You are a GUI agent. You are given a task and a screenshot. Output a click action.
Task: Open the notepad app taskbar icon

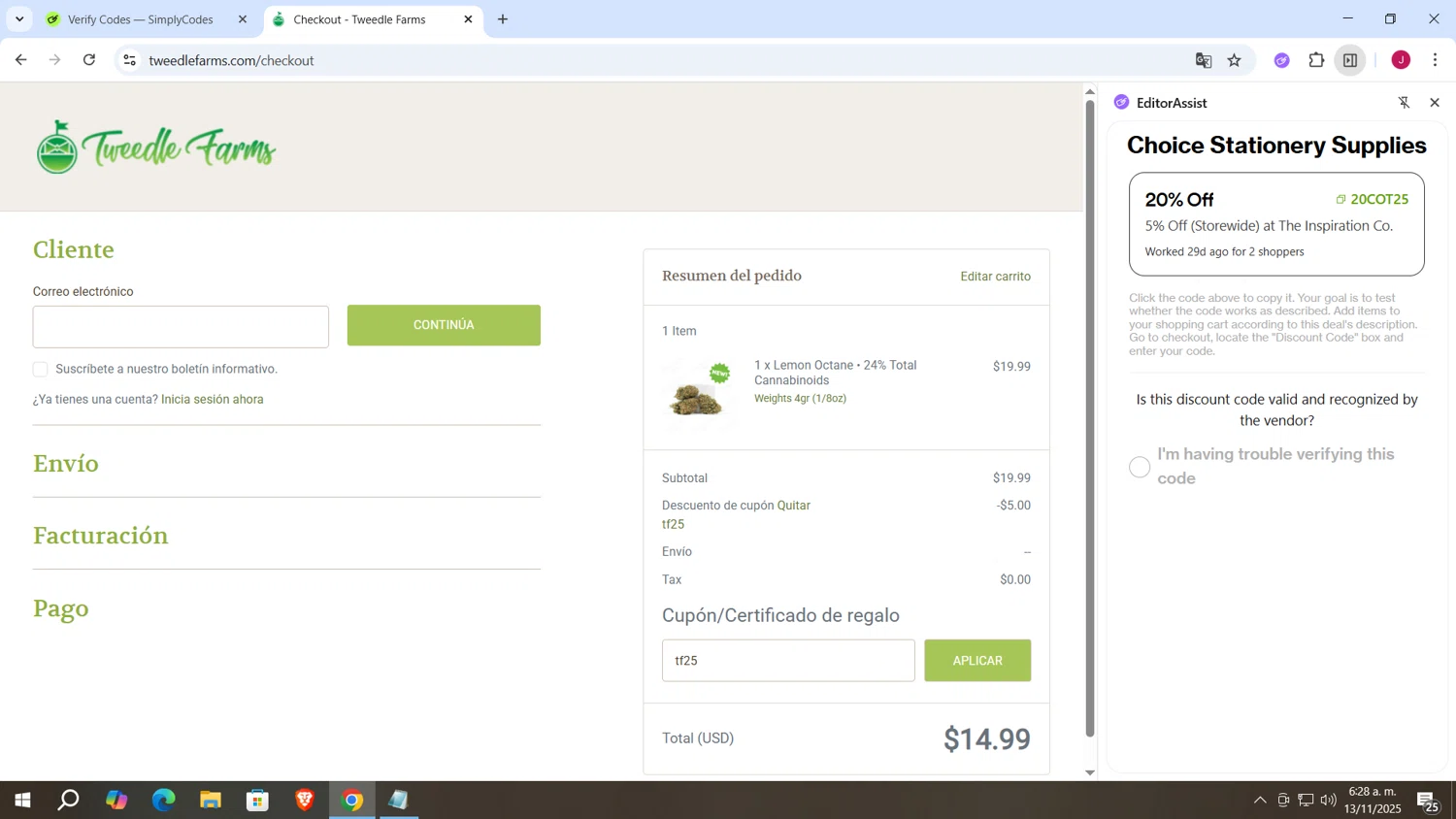click(399, 801)
